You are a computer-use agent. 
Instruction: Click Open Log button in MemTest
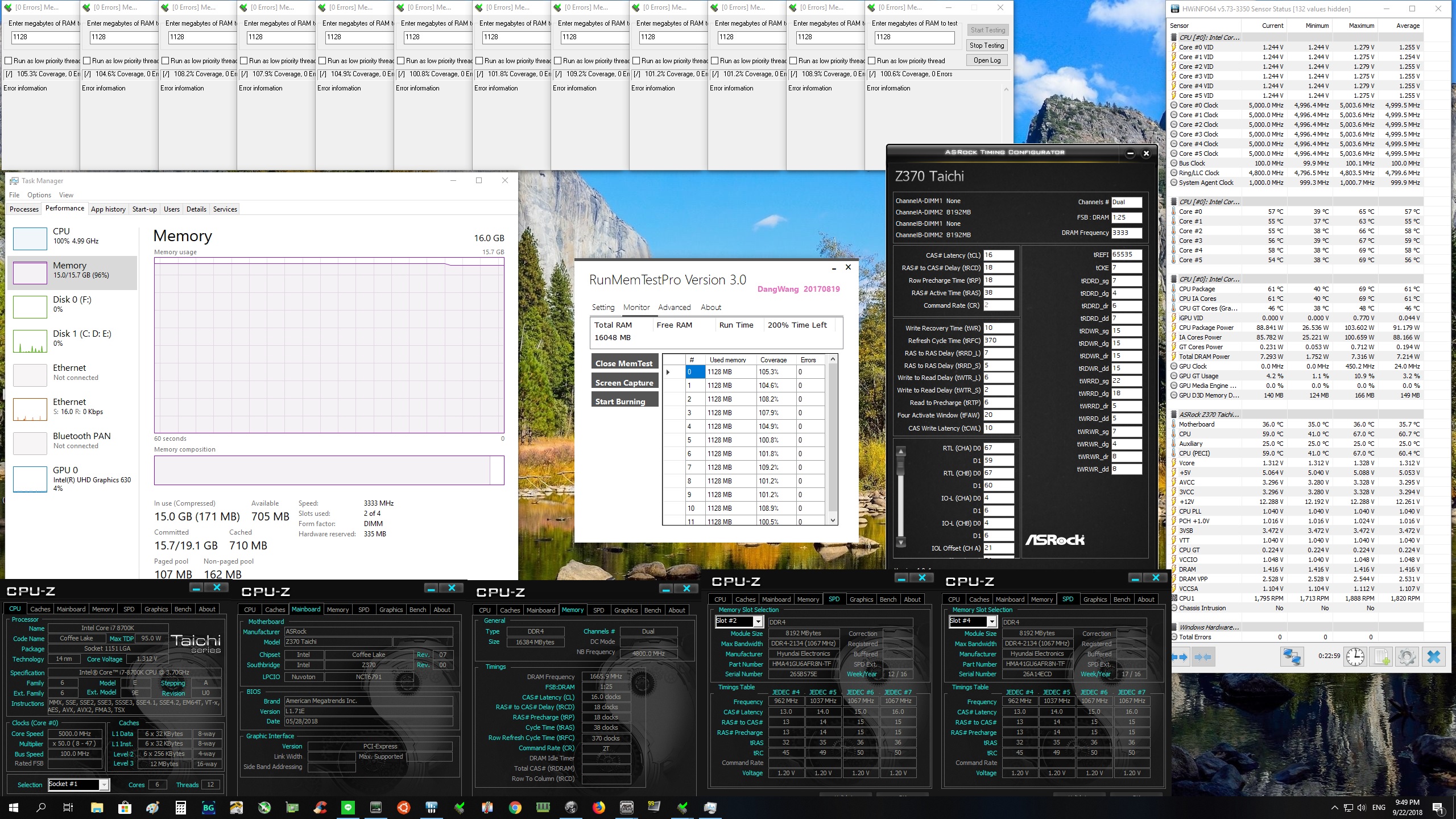987,60
